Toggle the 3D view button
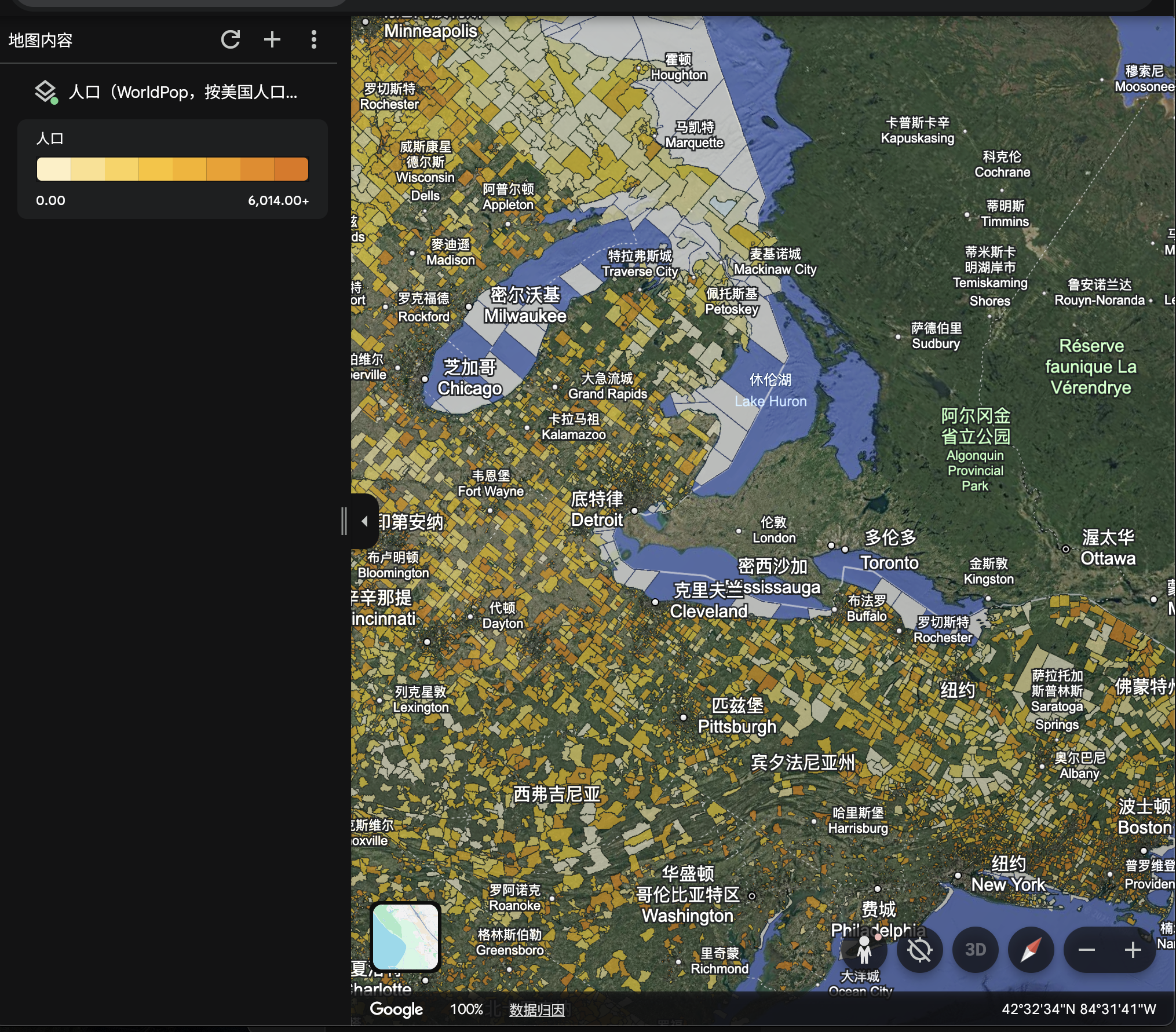This screenshot has height=1032, width=1176. coord(975,950)
